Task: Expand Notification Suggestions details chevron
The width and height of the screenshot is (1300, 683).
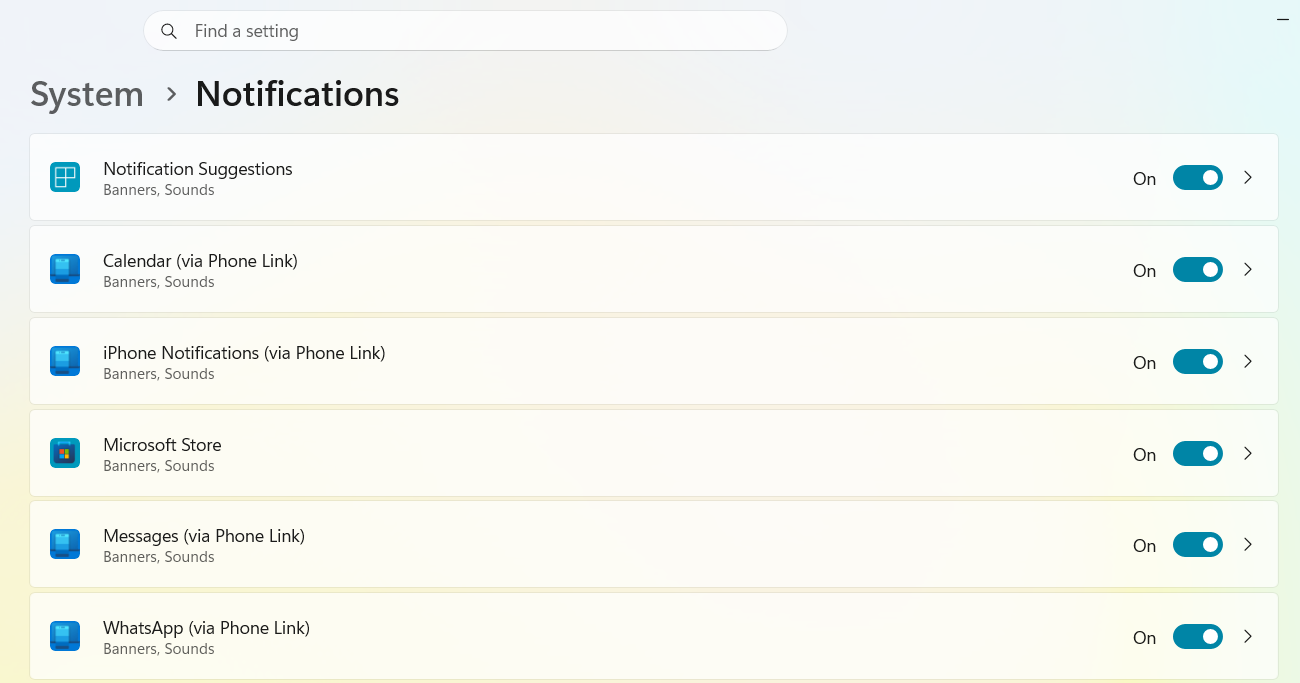Action: [1248, 177]
